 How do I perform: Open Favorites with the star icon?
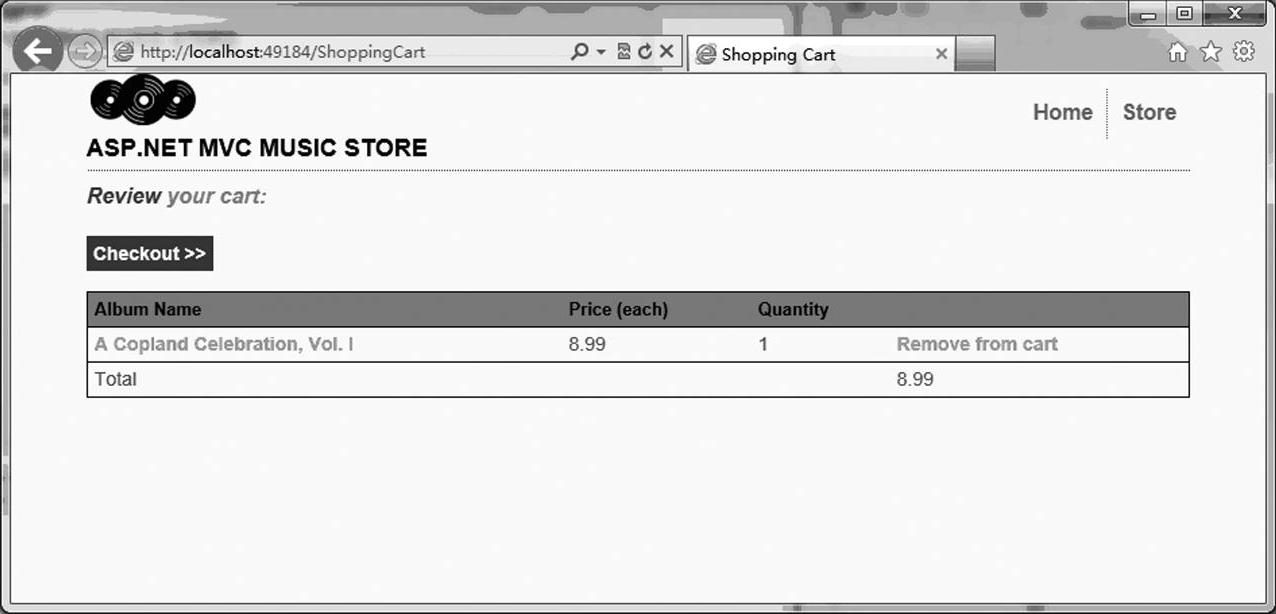1211,52
